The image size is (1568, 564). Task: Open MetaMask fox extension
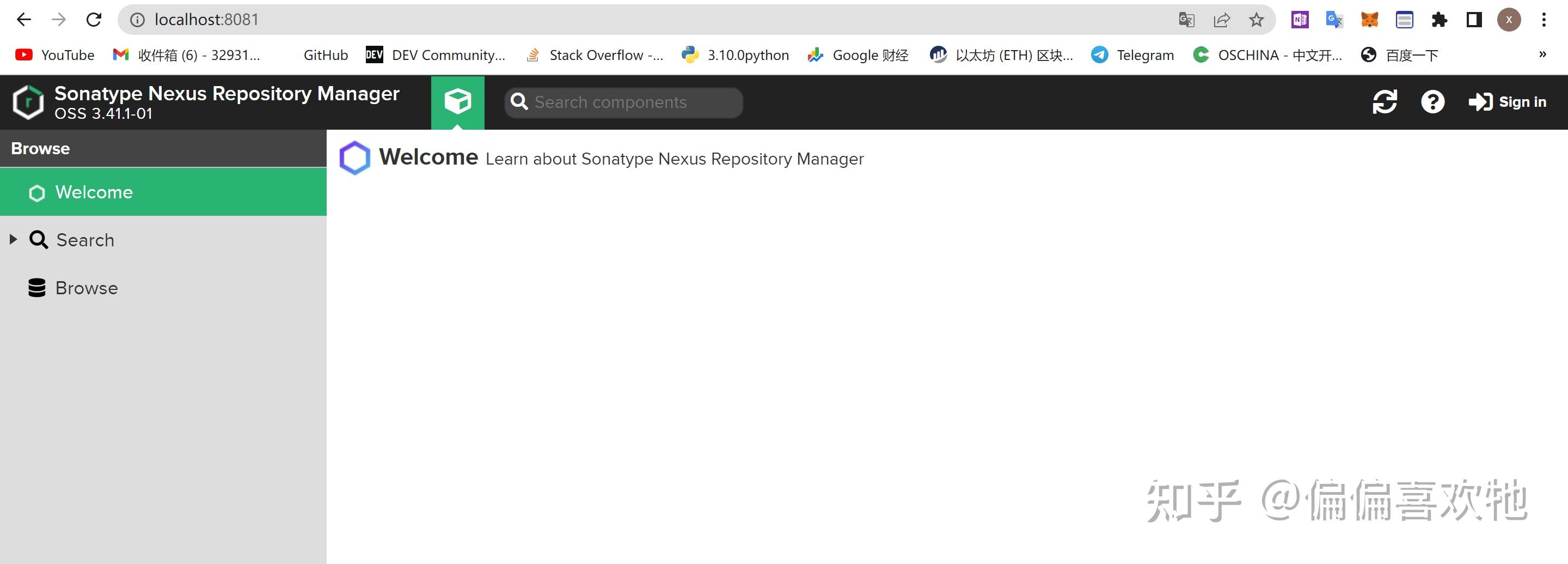(x=1370, y=20)
